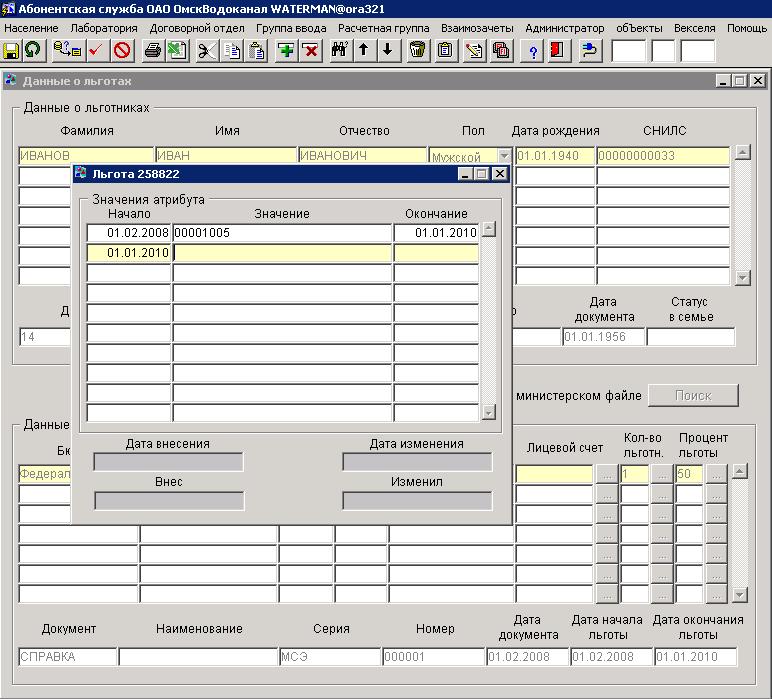Click the blue question mark help icon
Viewport: 772px width, 699px height.
click(x=533, y=50)
